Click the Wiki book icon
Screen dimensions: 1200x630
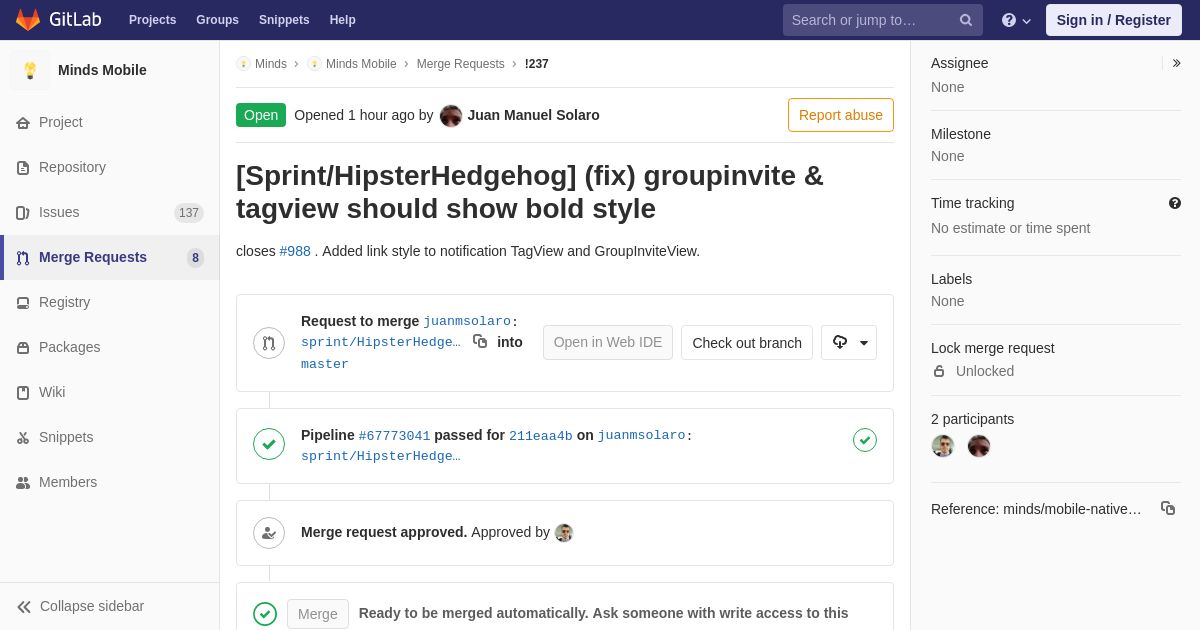[23, 393]
